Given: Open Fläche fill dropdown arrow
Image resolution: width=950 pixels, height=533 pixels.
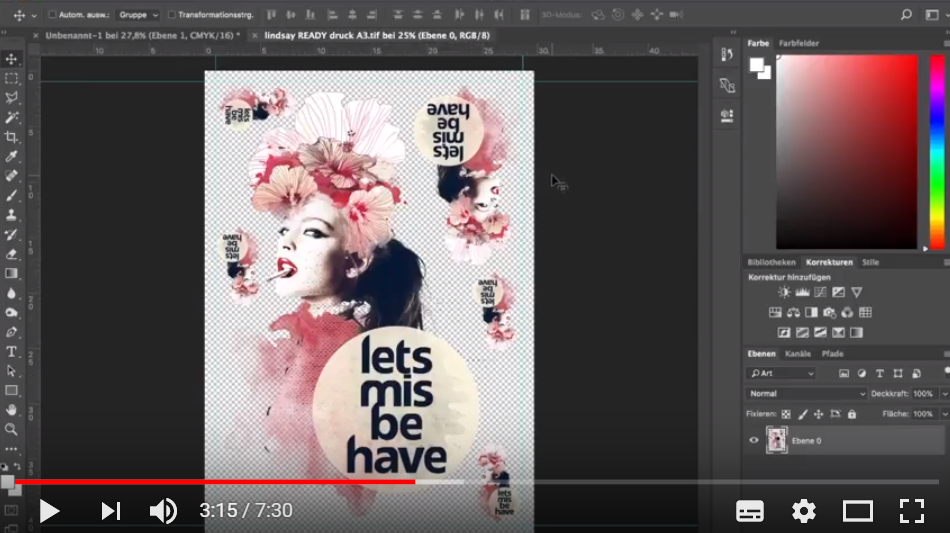Looking at the screenshot, I should coord(944,414).
